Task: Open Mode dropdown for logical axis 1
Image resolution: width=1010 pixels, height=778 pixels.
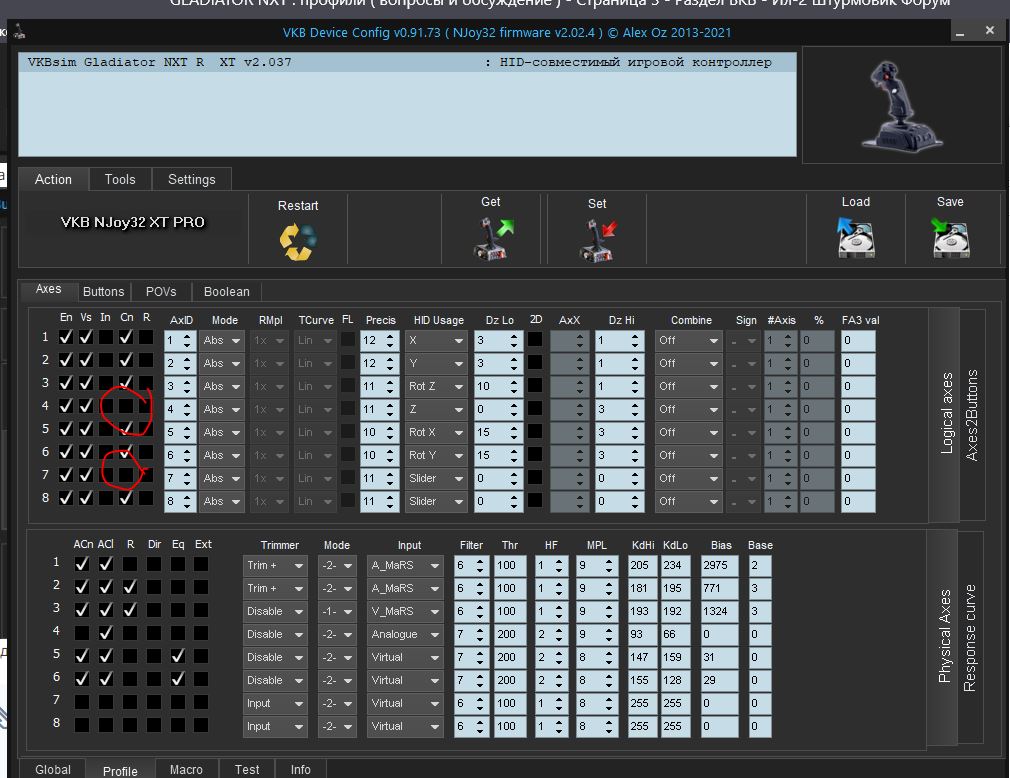Action: coord(222,340)
